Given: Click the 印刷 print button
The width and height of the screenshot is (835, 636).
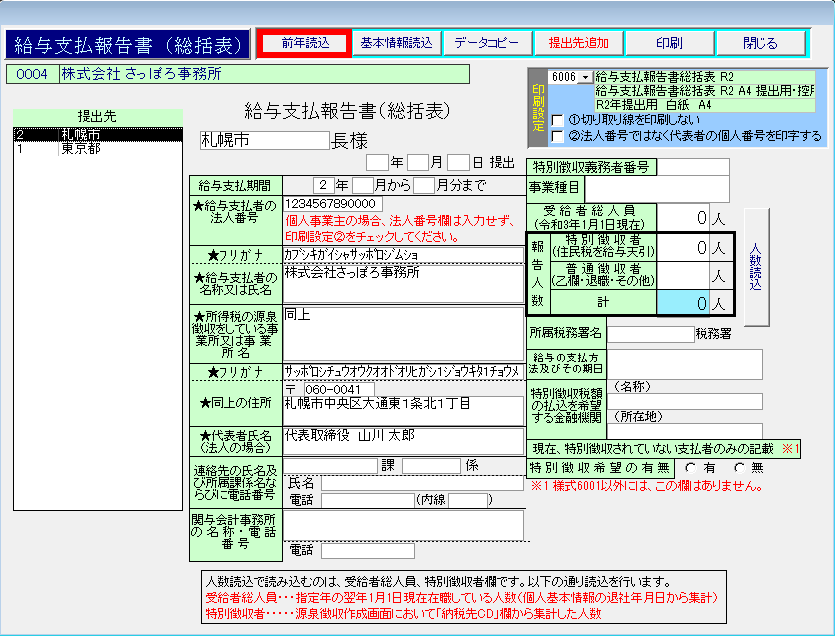Looking at the screenshot, I should coord(669,43).
